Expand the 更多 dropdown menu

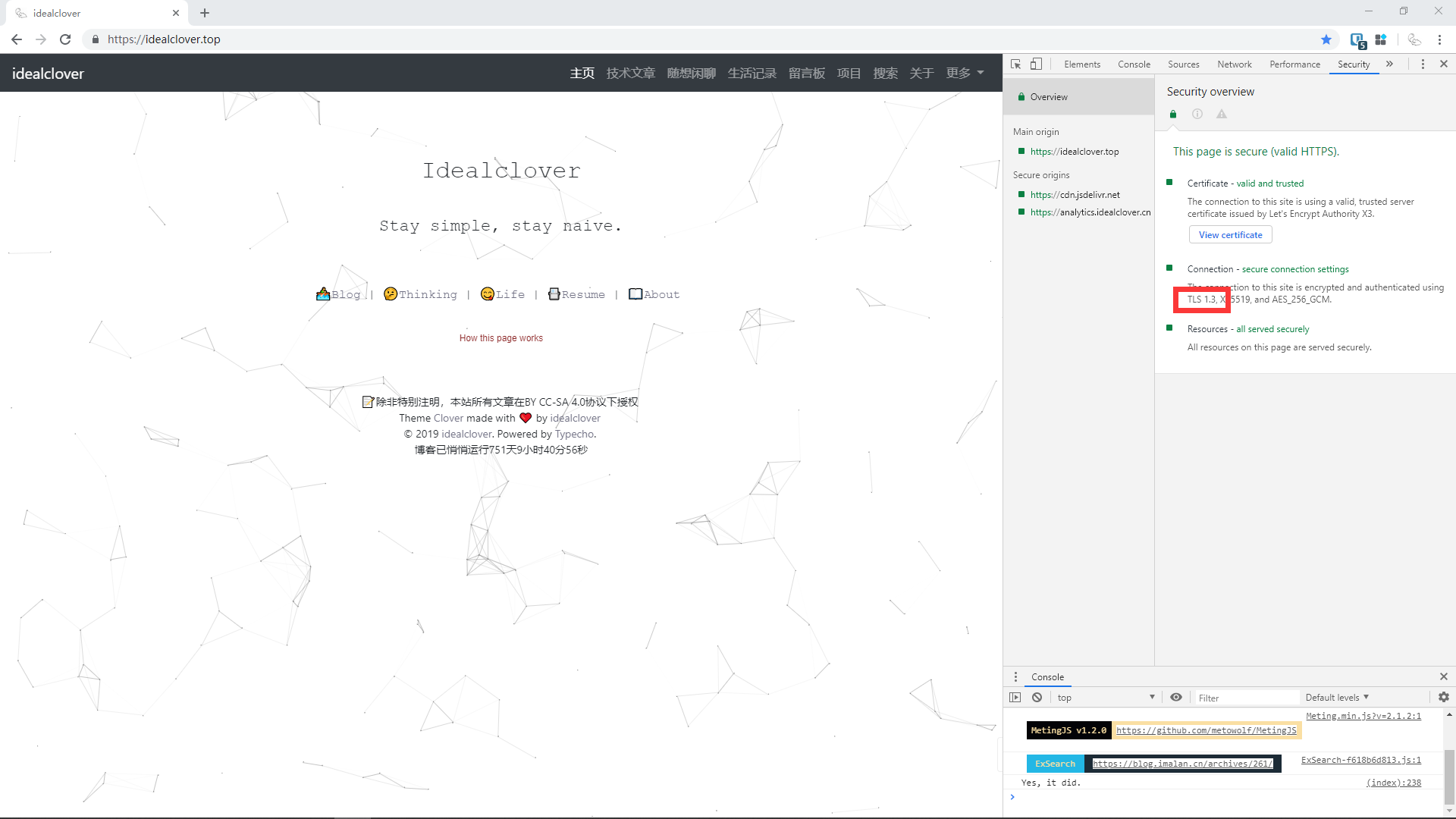pyautogui.click(x=965, y=74)
